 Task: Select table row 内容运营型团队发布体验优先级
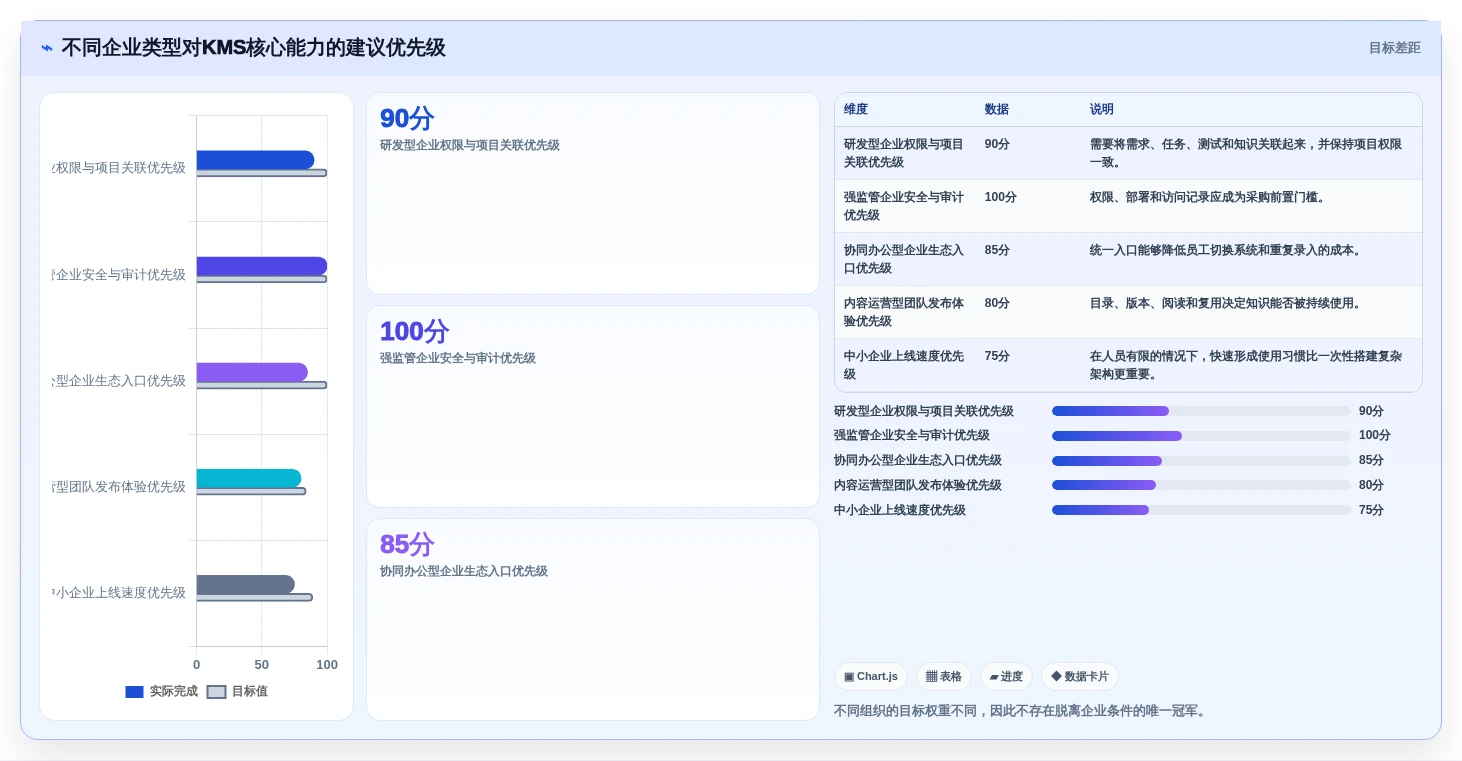1128,312
